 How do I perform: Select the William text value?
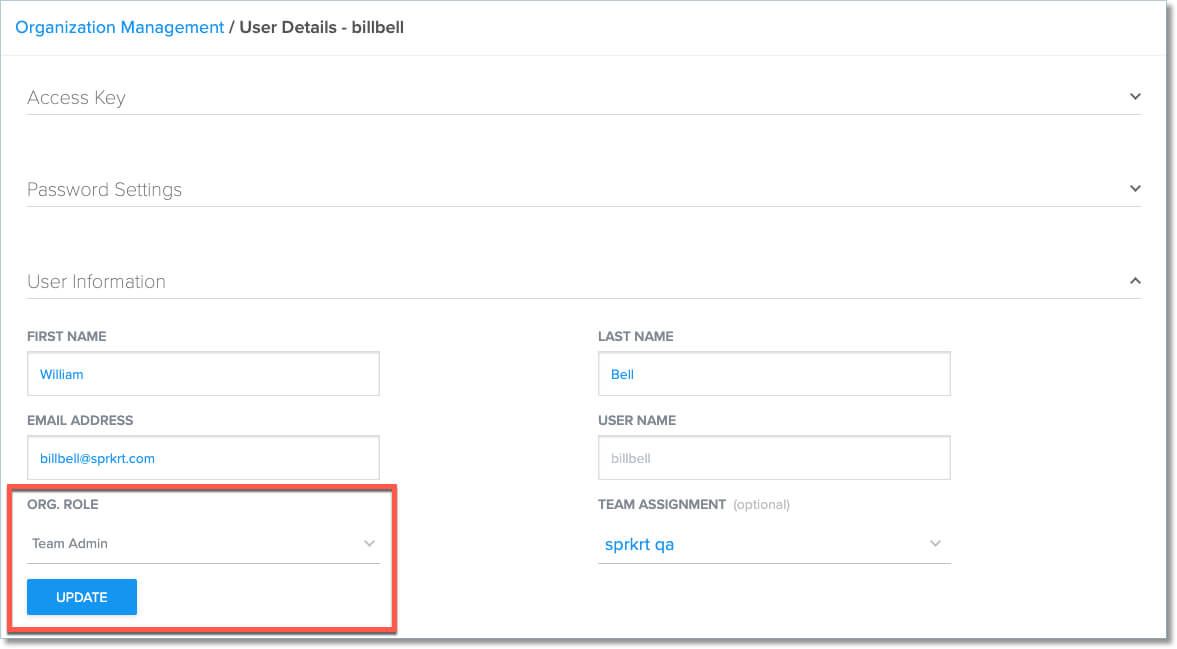61,373
